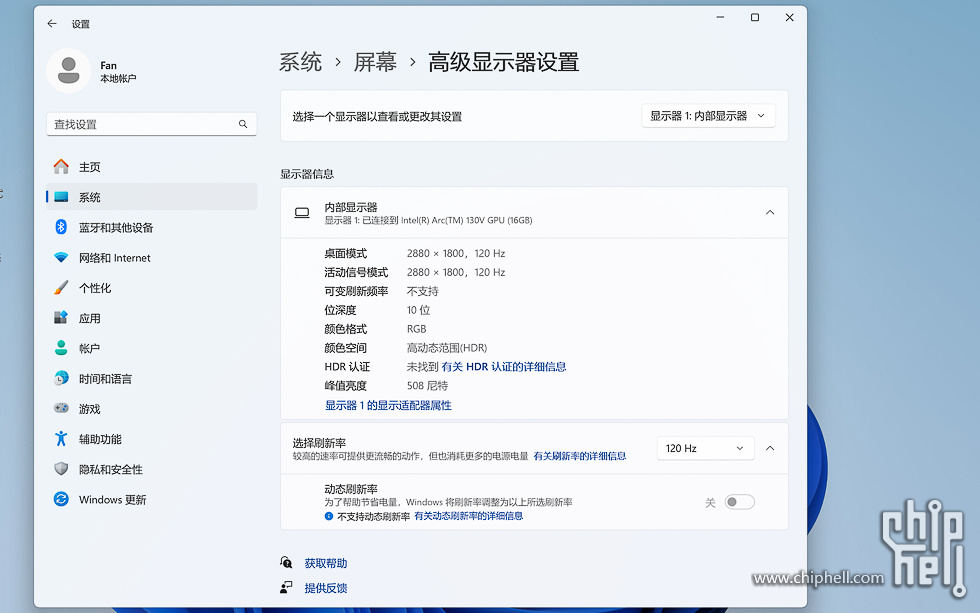This screenshot has height=613, width=980.
Task: Collapse the 内部显示器 info section chevron
Action: click(770, 212)
